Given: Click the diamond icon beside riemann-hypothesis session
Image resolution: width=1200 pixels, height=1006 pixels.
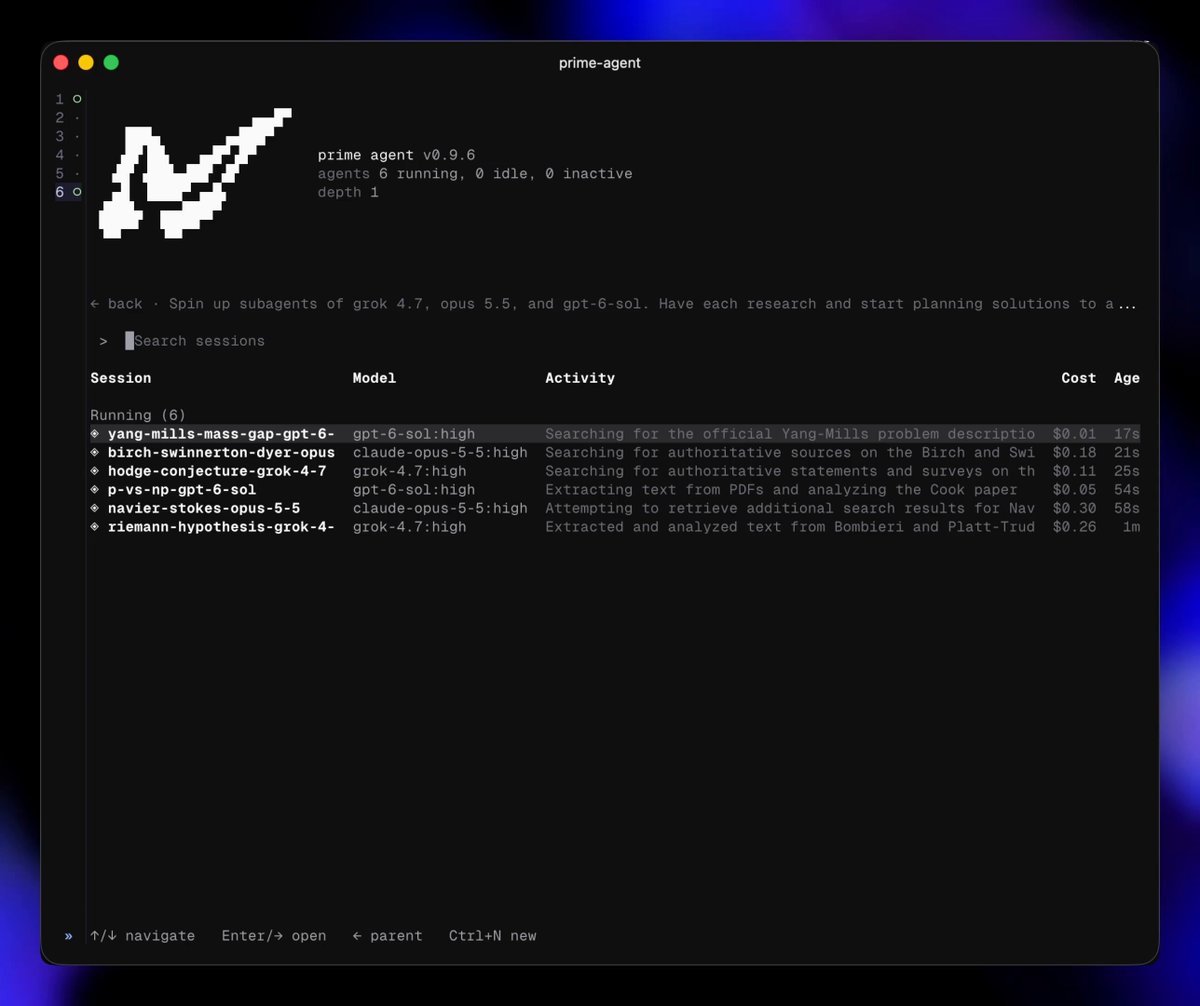Looking at the screenshot, I should [x=95, y=527].
